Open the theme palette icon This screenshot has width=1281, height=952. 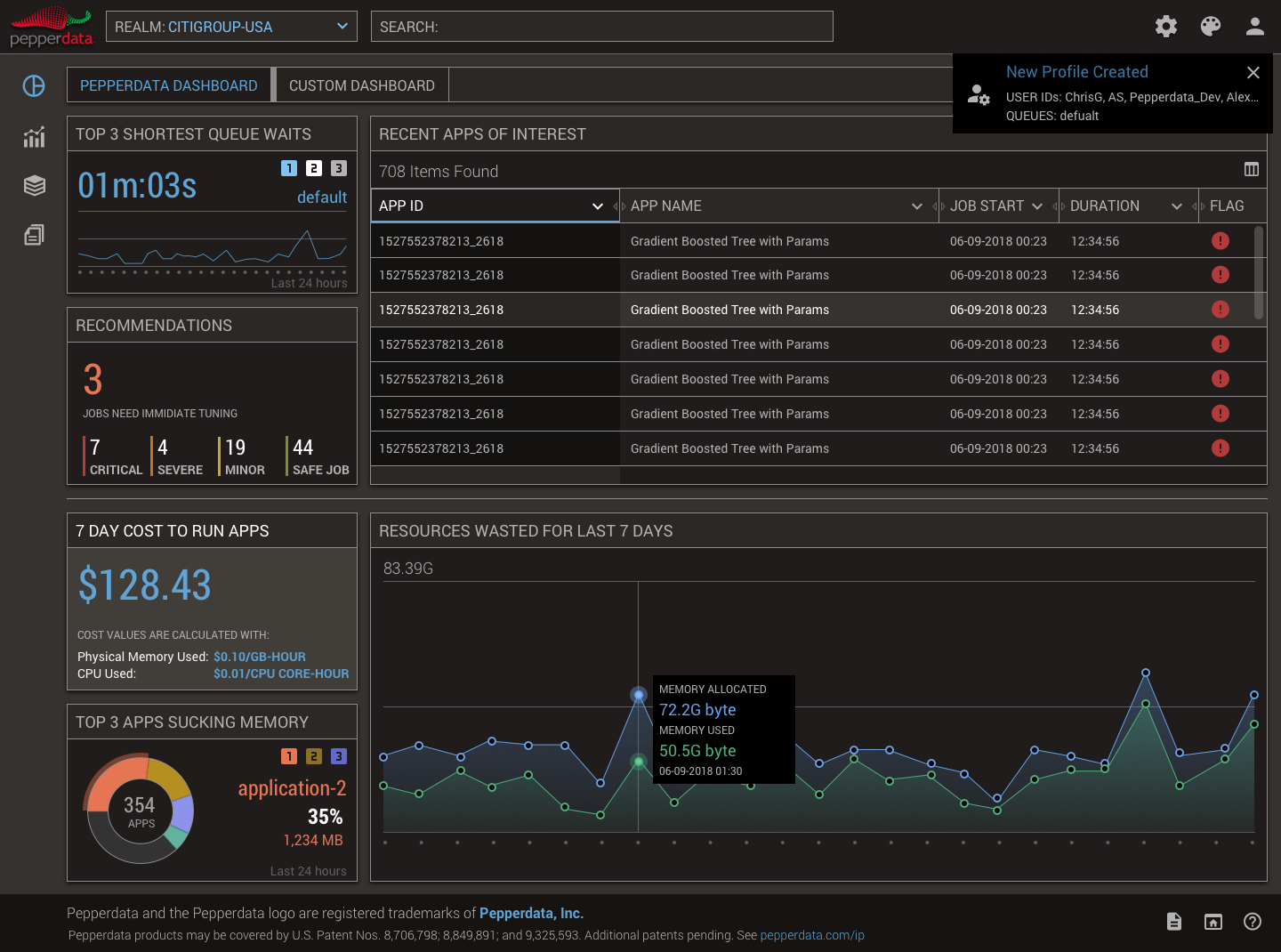[1211, 27]
